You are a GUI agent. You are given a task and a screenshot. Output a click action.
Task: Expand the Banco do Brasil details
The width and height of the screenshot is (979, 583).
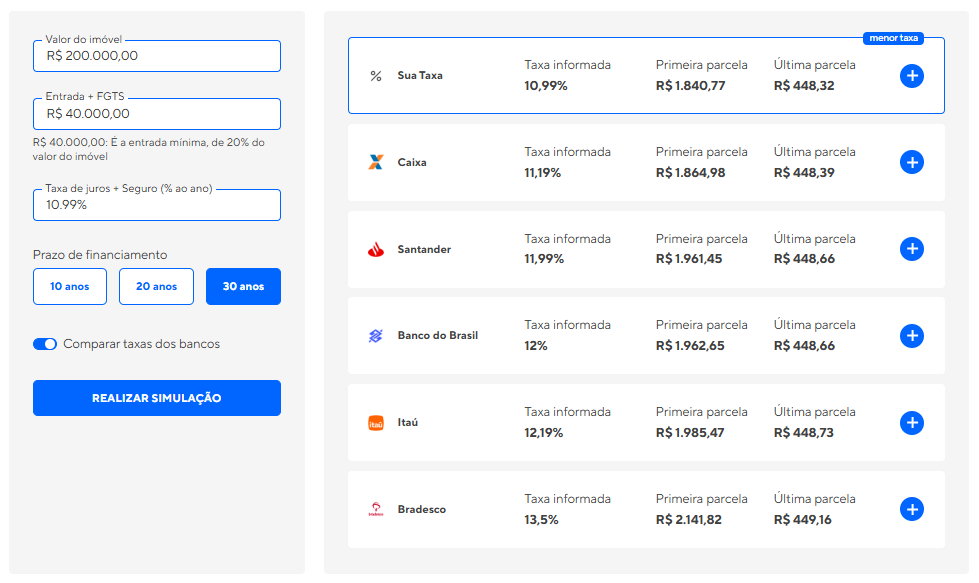911,335
